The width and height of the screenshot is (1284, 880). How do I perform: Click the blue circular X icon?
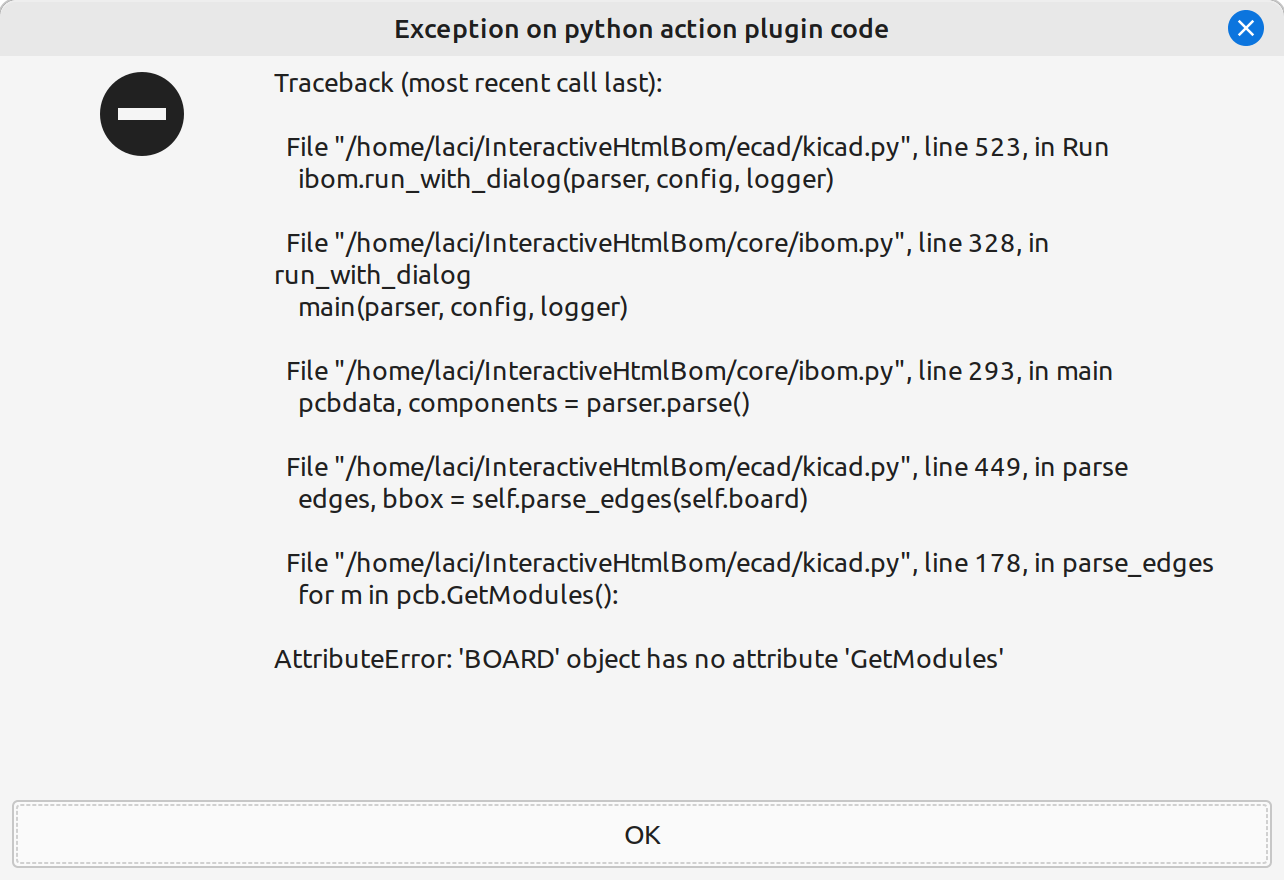tap(1245, 28)
